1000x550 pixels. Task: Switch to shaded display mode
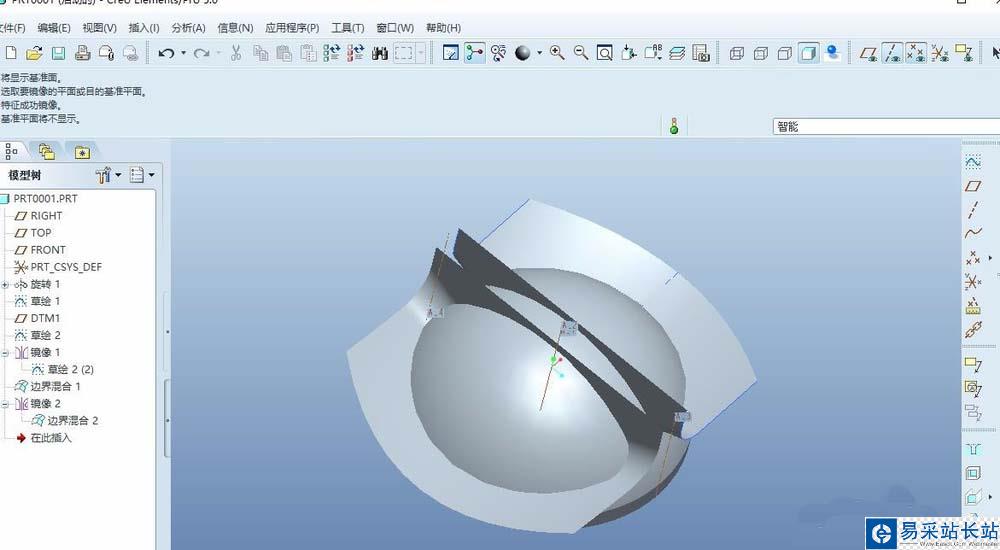pos(808,53)
